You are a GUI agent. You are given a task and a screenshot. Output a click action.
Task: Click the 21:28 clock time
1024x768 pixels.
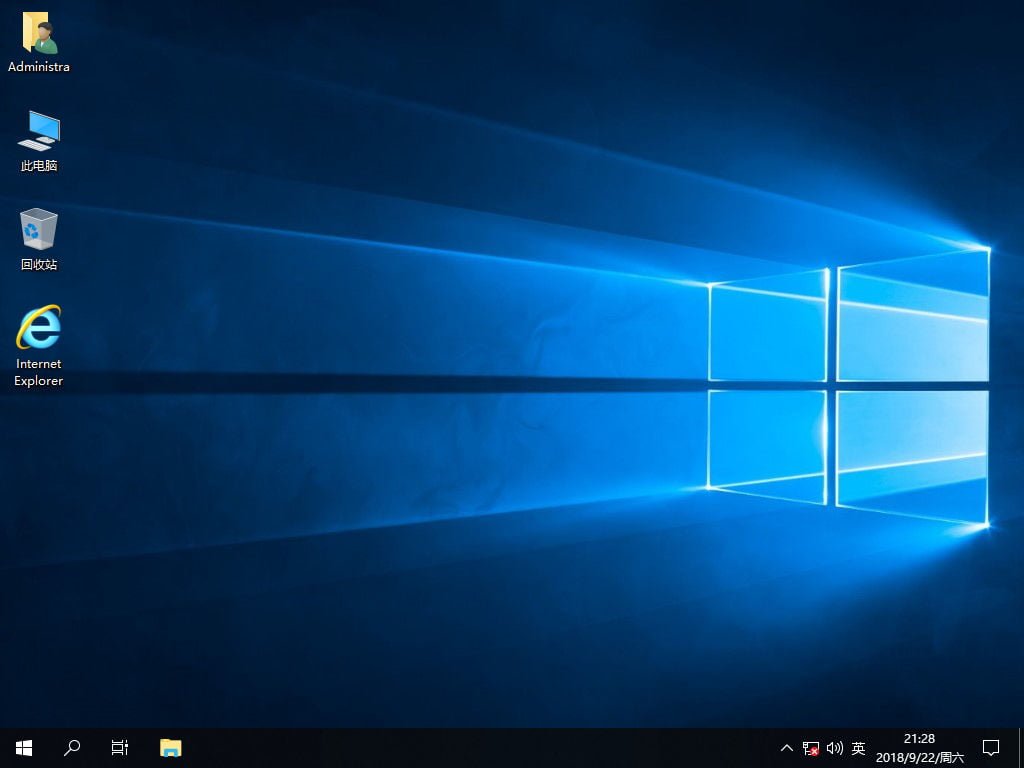click(x=919, y=739)
